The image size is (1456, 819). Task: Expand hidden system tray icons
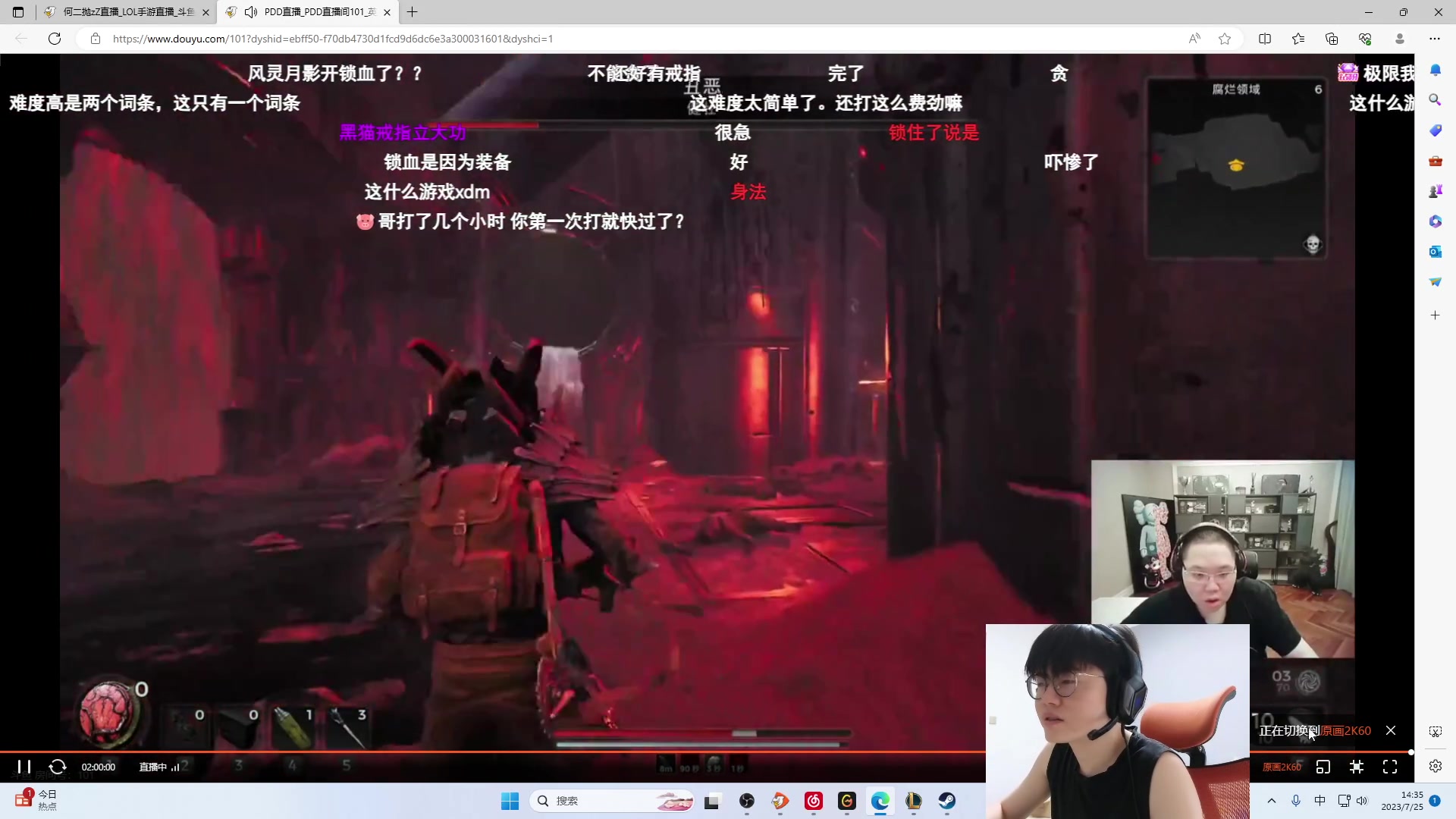click(x=1272, y=801)
